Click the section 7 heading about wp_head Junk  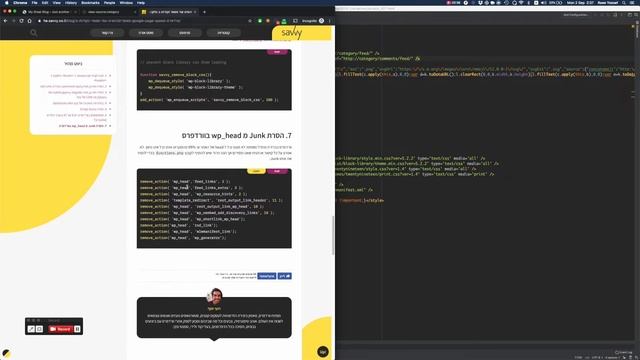point(237,136)
